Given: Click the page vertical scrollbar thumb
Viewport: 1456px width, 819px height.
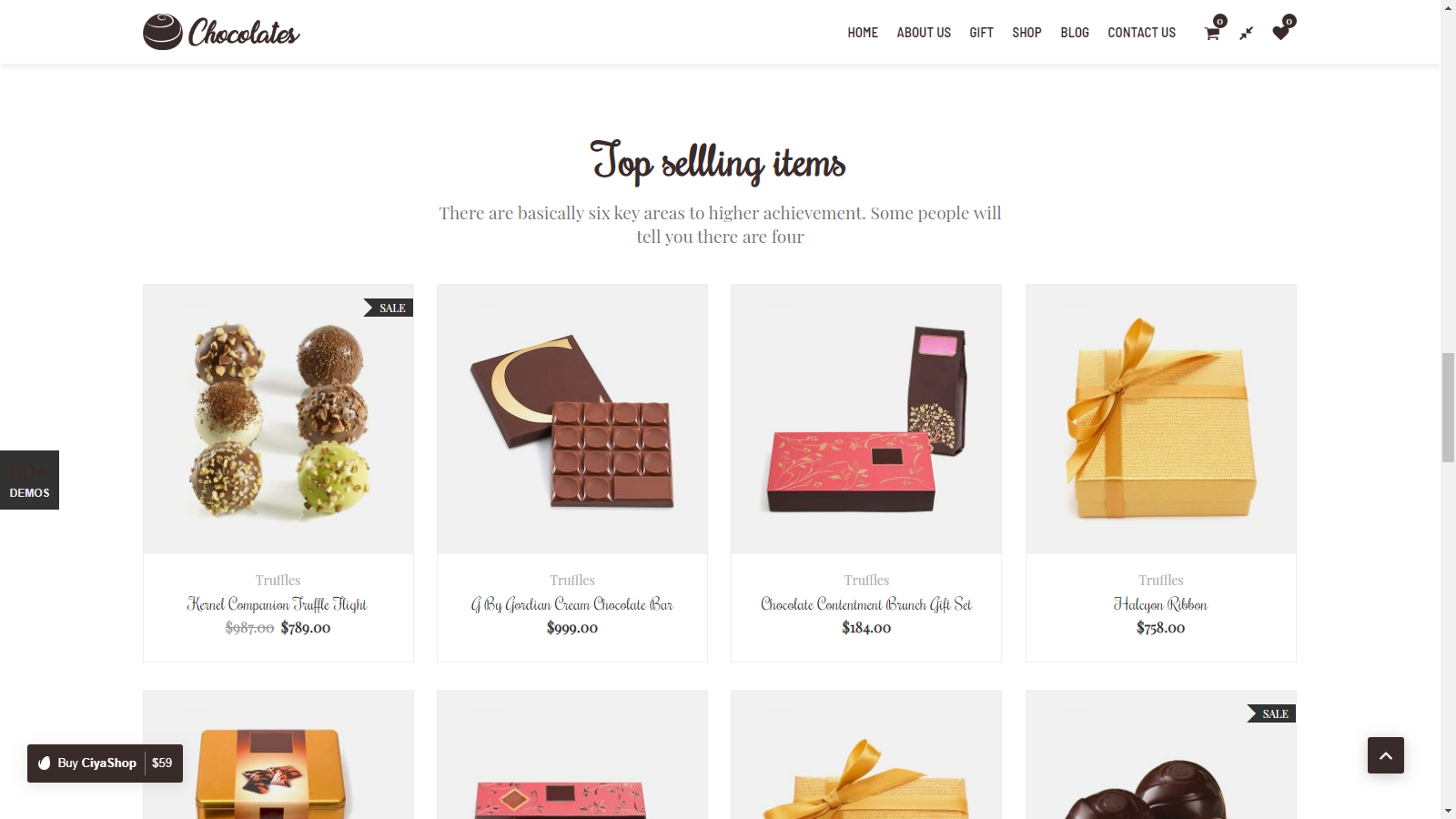Looking at the screenshot, I should point(1448,408).
